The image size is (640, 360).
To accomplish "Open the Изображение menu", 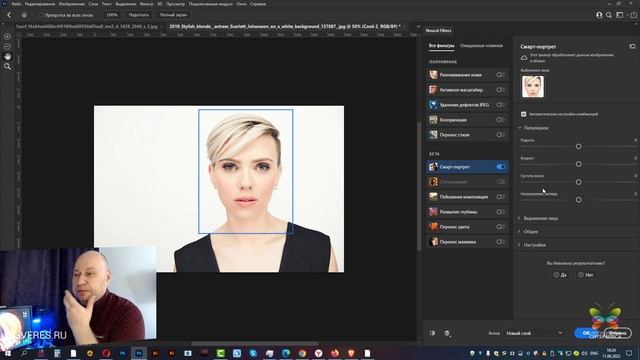I will pyautogui.click(x=71, y=4).
